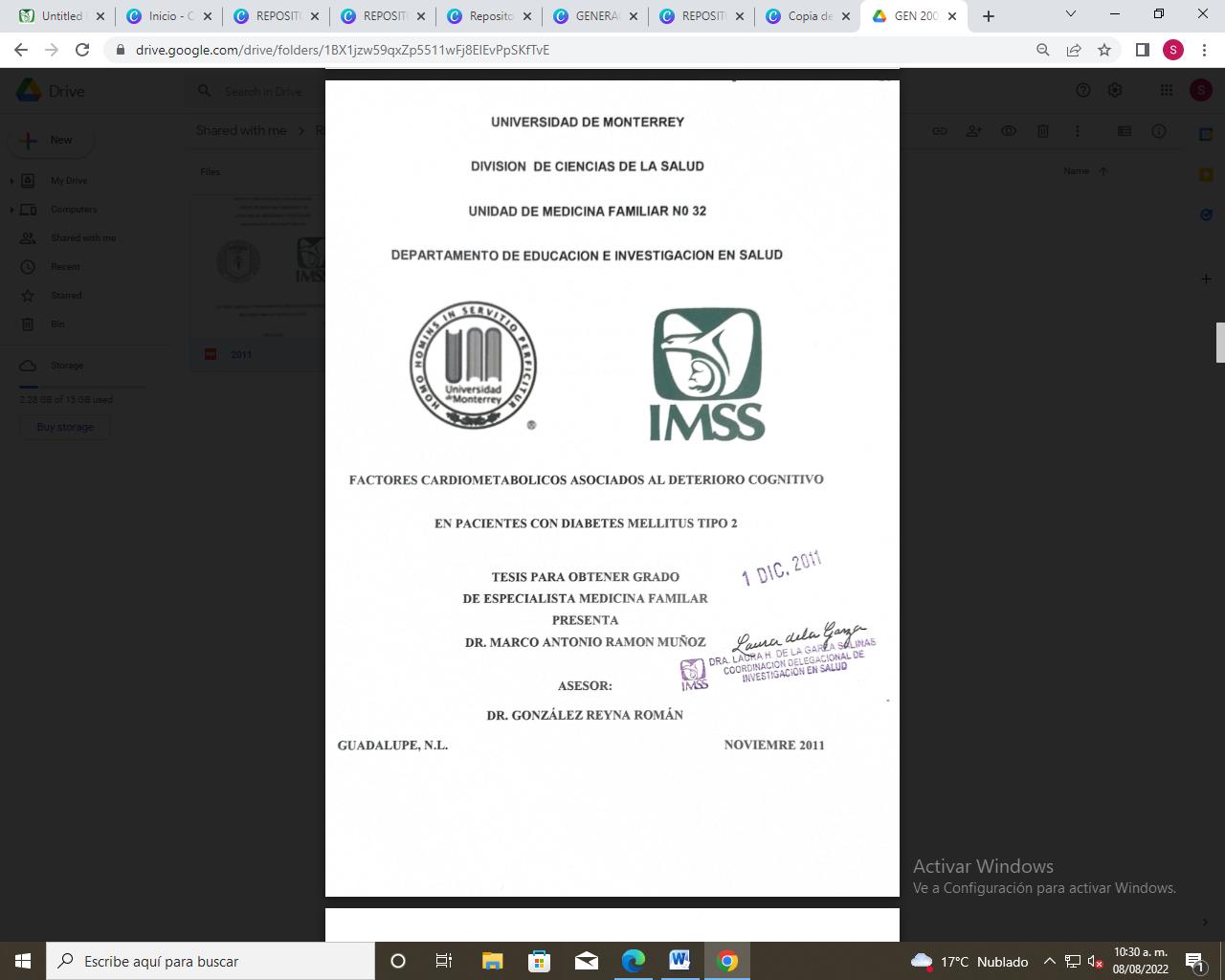Open the Drive settings gear
The image size is (1225, 980).
(1115, 90)
